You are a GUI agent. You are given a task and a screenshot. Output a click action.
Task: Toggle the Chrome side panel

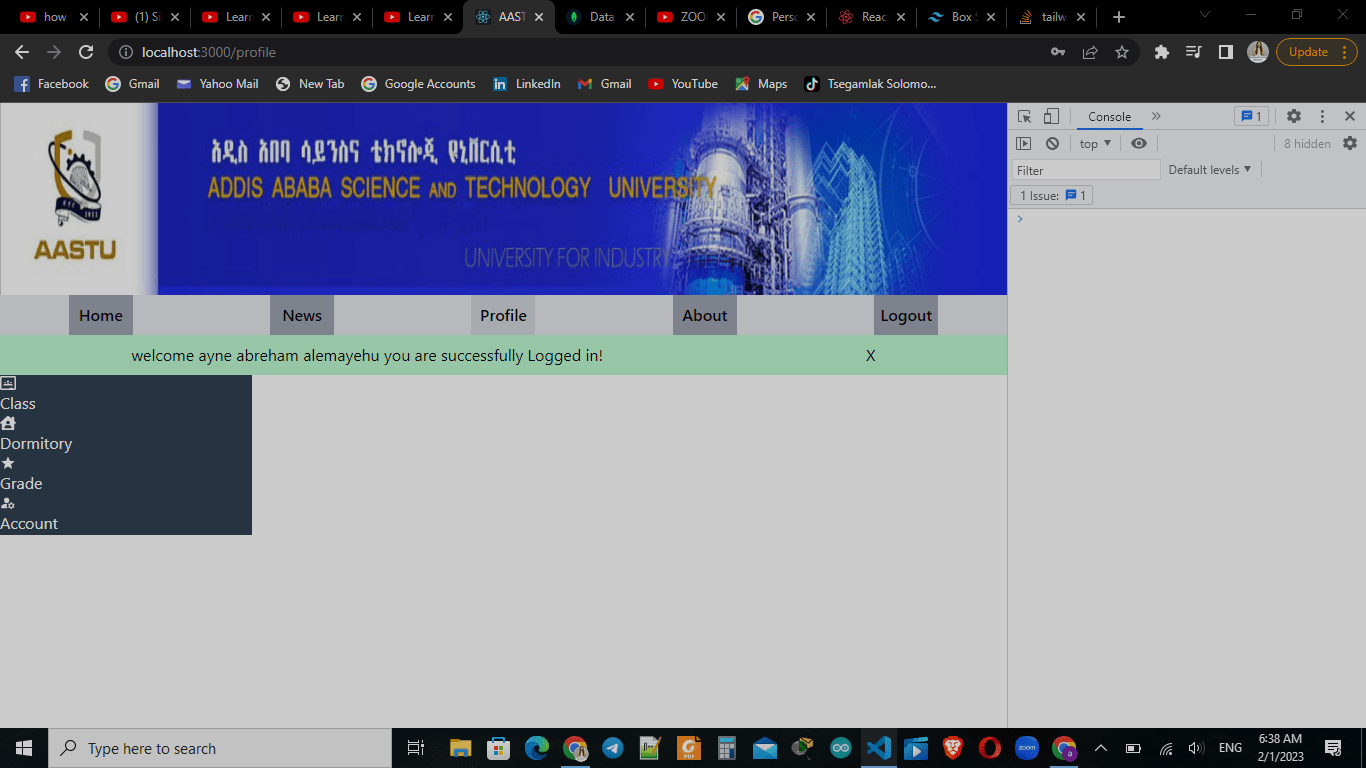pos(1226,52)
